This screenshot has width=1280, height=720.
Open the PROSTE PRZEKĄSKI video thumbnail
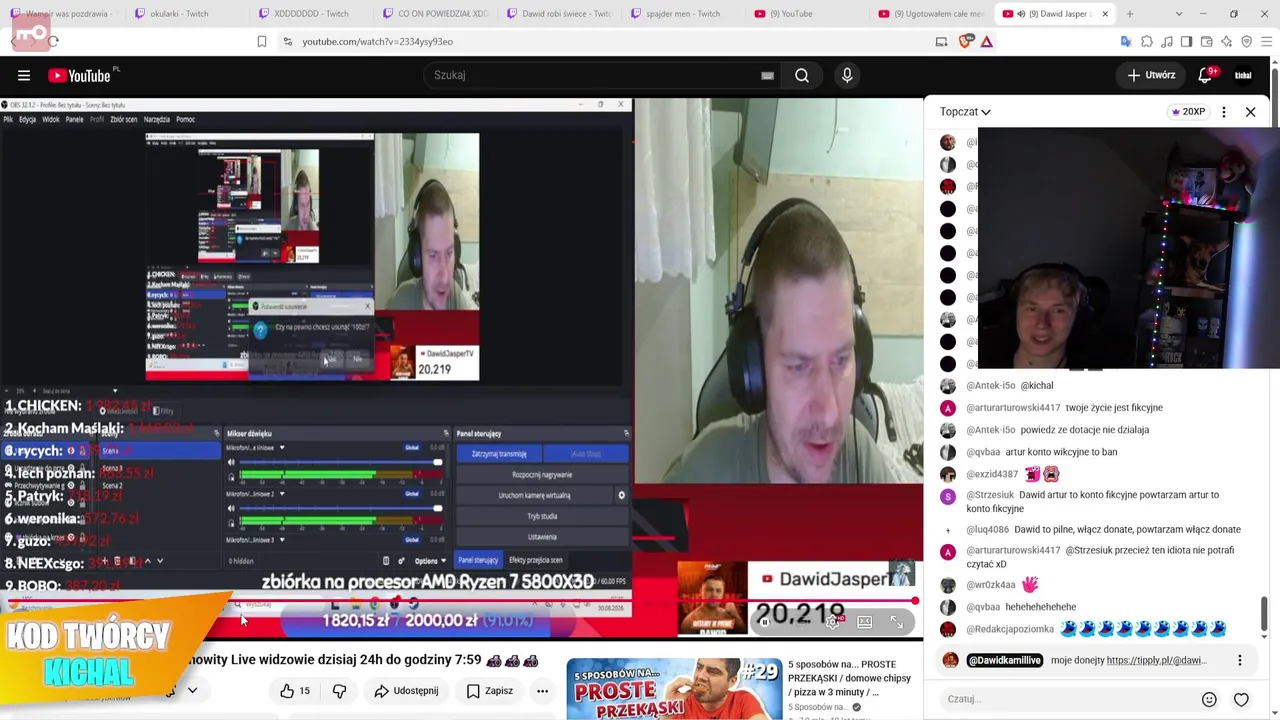674,688
